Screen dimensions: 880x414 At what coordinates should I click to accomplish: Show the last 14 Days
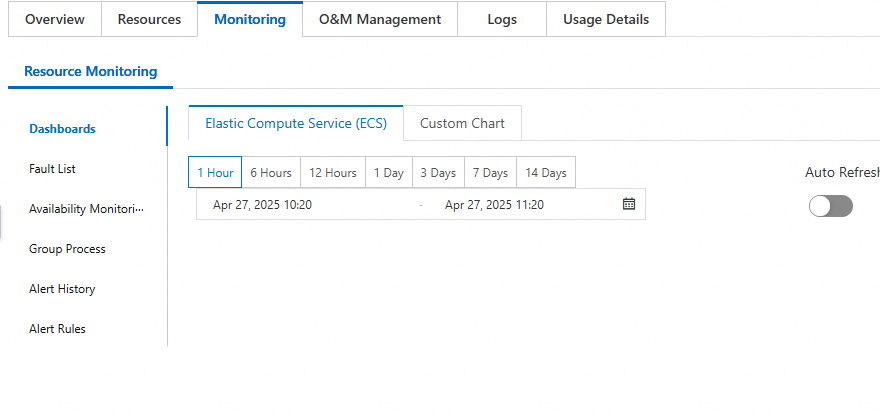pyautogui.click(x=546, y=172)
